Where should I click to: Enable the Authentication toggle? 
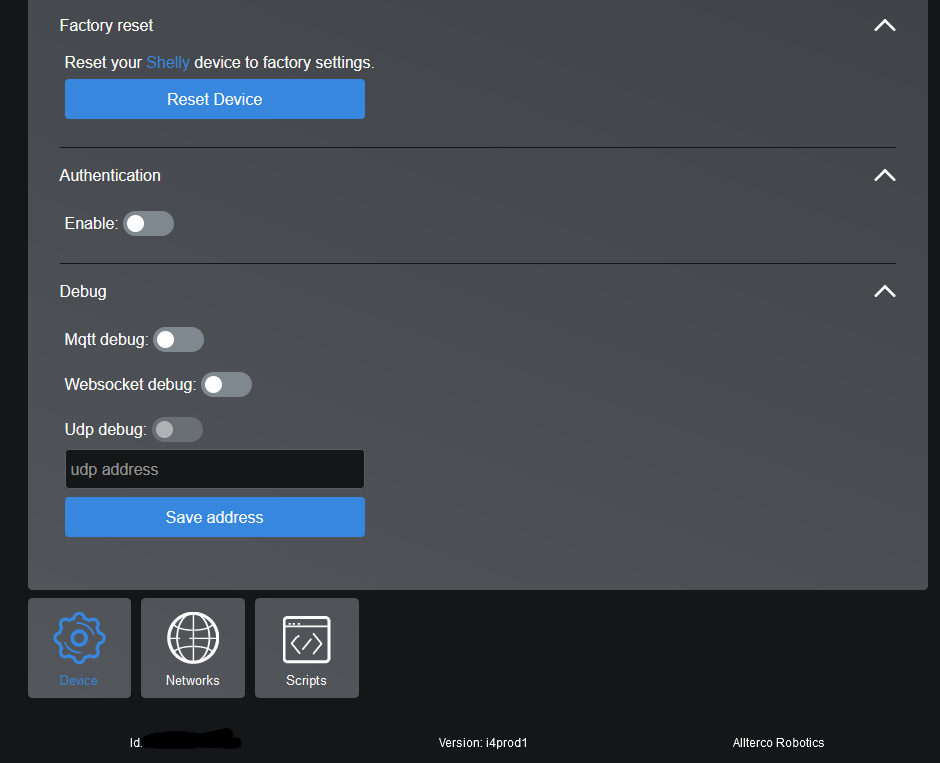148,223
